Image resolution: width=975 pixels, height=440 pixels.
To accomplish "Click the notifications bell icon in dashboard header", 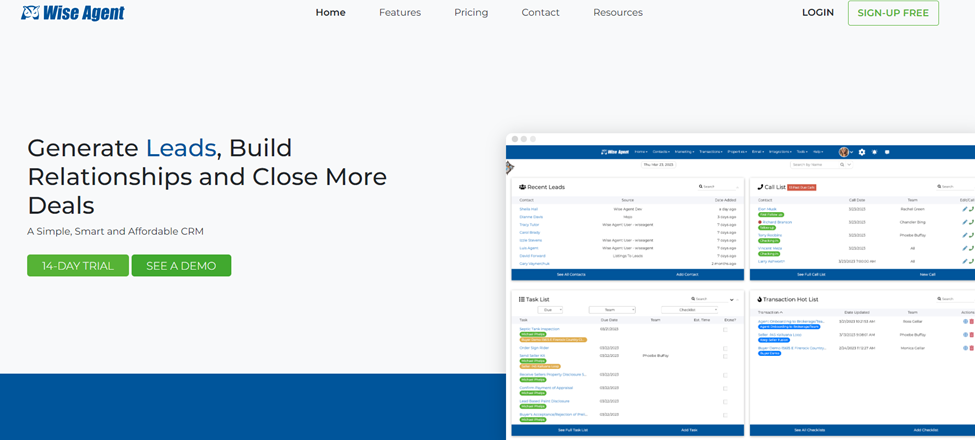I will click(874, 152).
